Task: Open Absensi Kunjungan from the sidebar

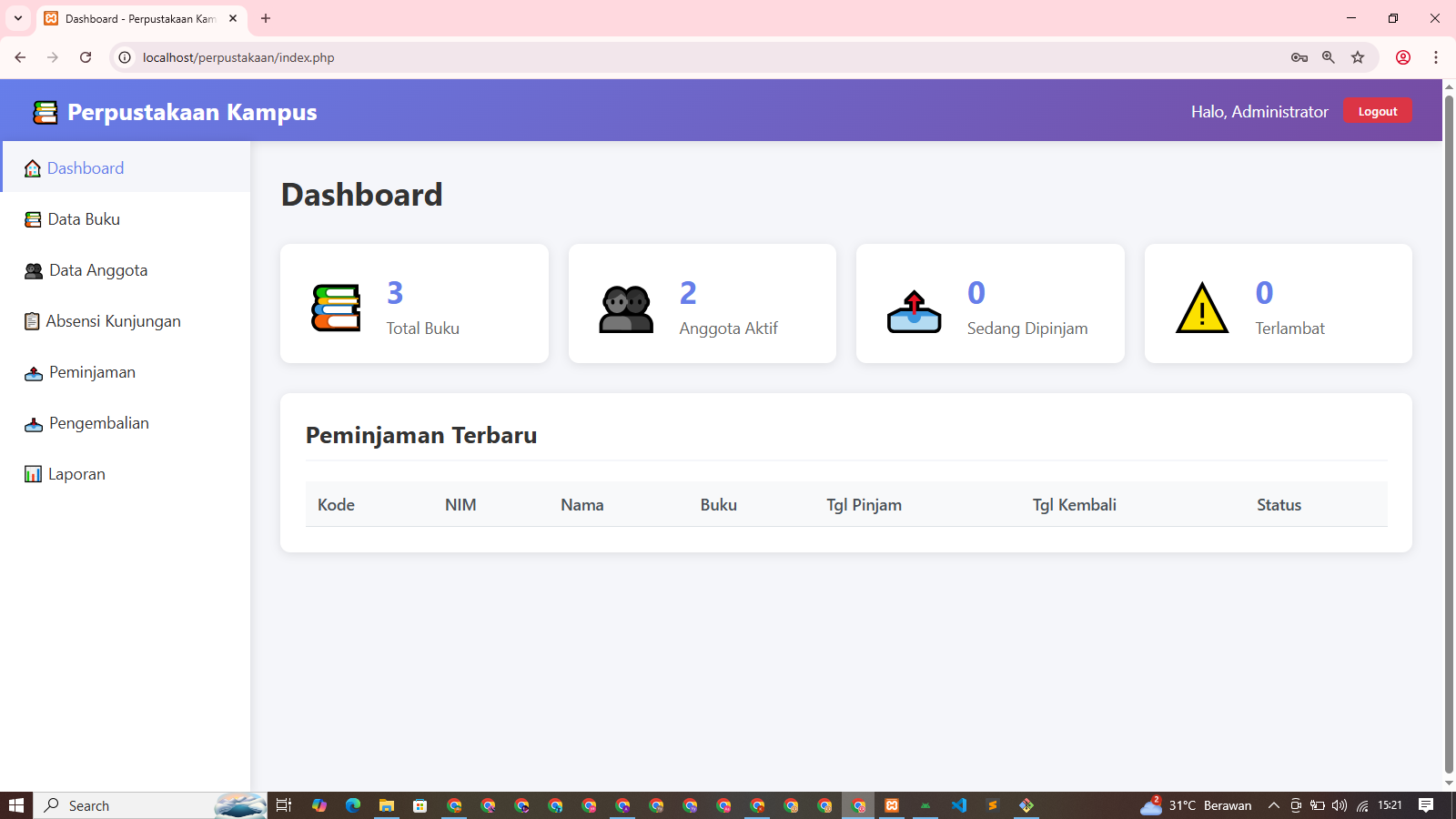Action: point(114,320)
